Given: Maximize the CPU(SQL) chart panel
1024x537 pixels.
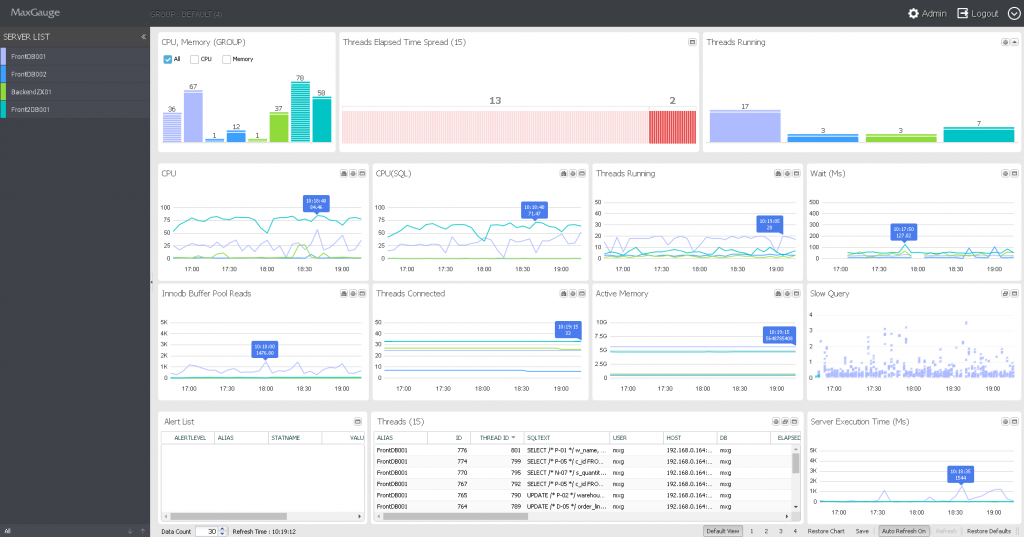Looking at the screenshot, I should 582,174.
